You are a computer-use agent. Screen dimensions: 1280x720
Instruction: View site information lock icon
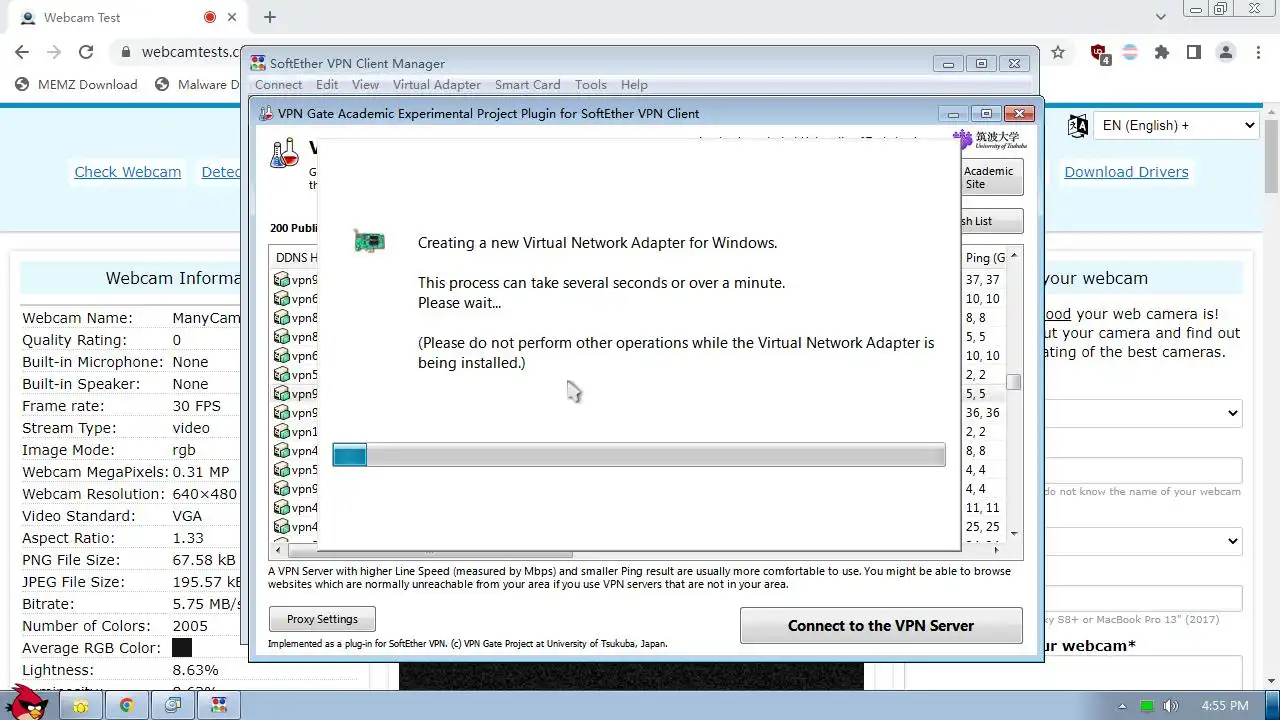126,52
